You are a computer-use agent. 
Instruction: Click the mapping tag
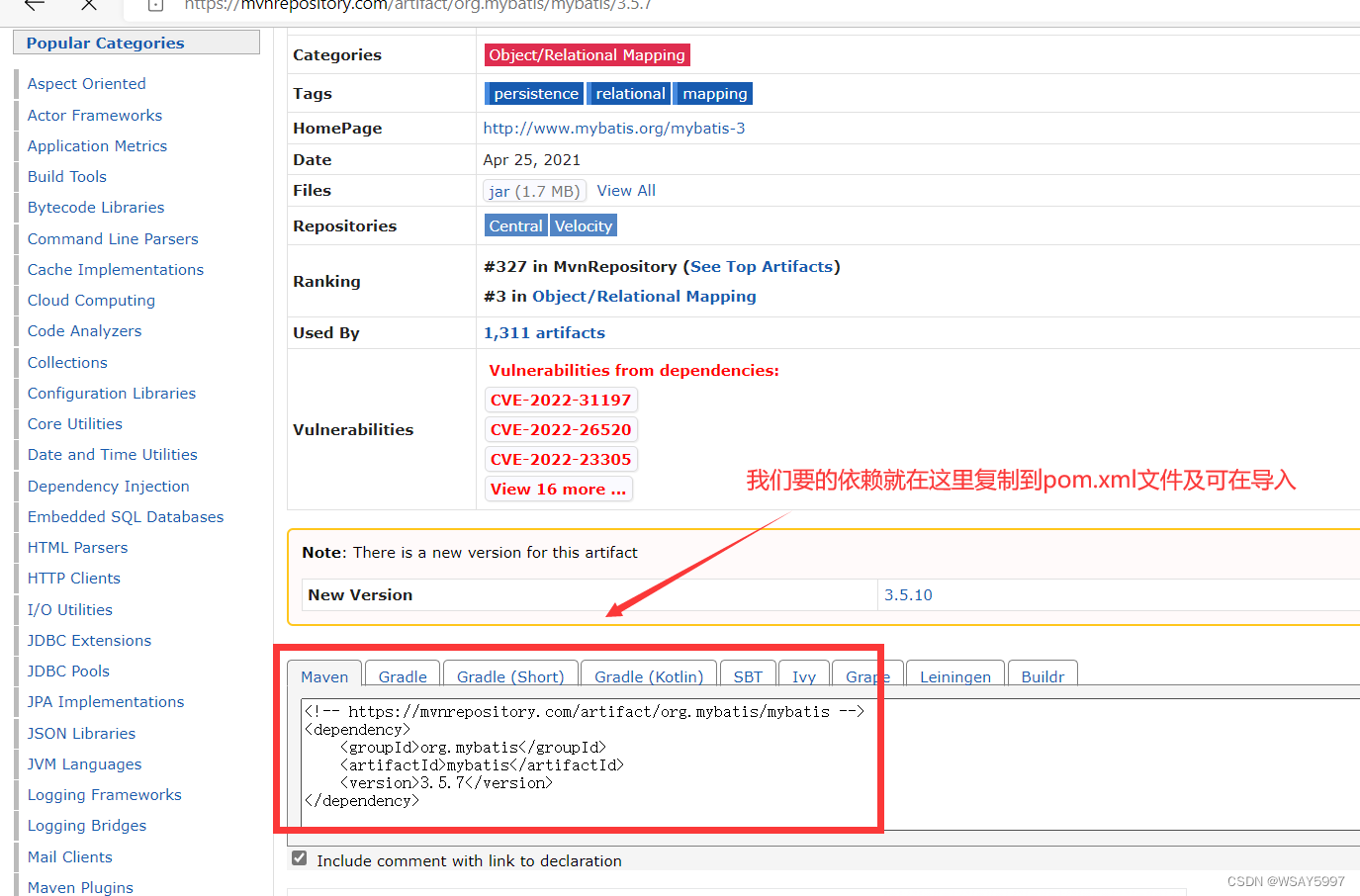point(714,94)
